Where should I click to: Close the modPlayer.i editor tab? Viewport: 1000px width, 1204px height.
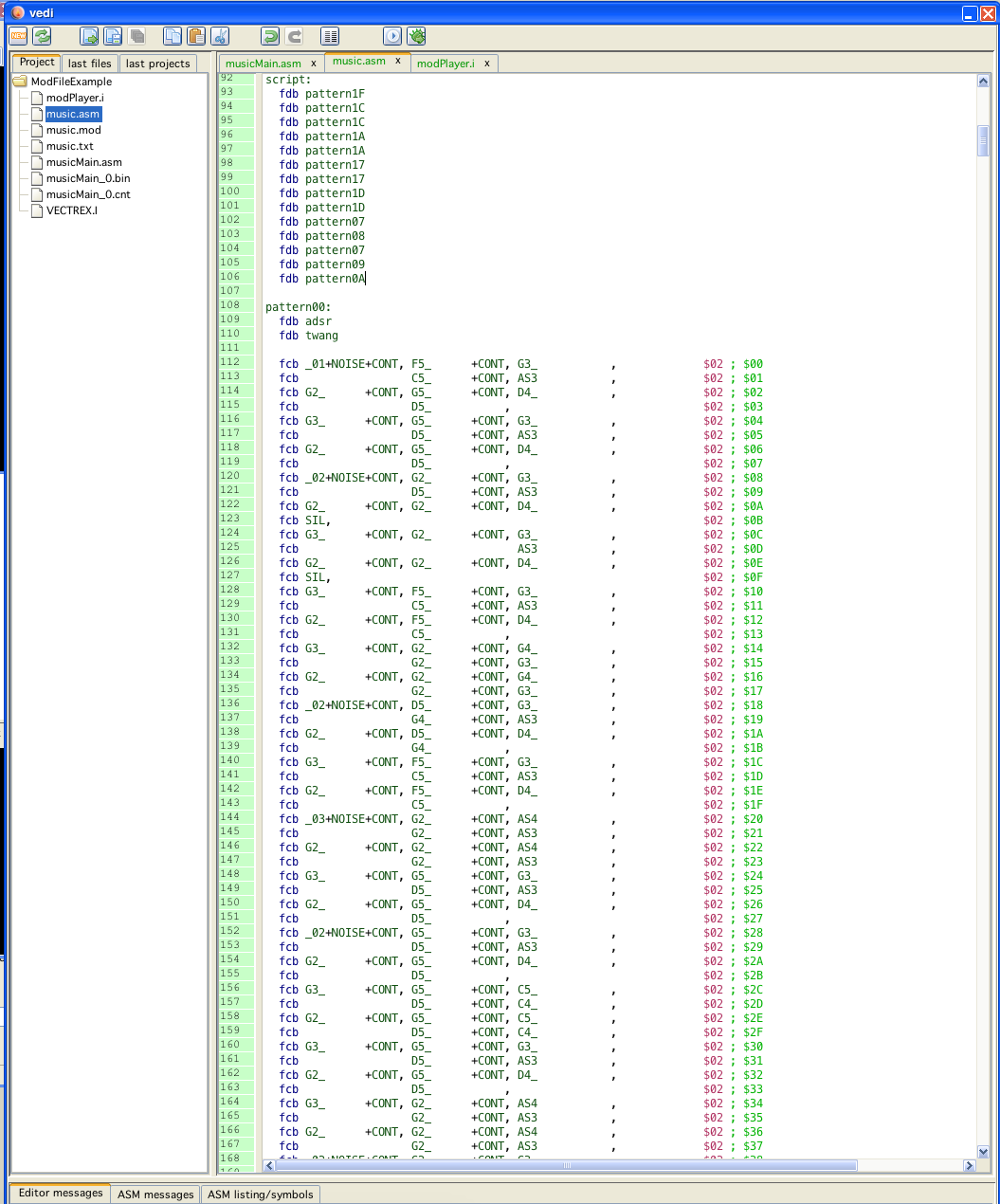click(487, 64)
